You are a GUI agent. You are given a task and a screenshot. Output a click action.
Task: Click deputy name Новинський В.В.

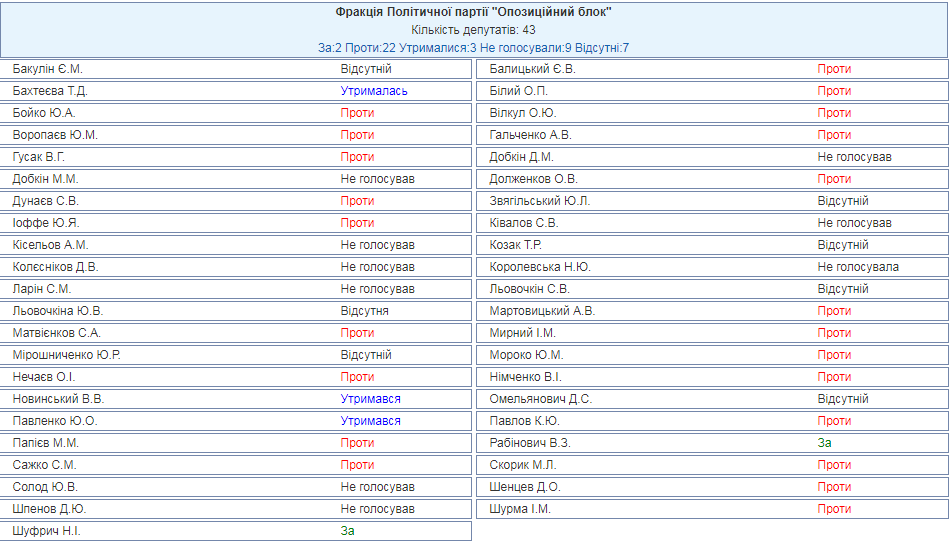coord(58,399)
